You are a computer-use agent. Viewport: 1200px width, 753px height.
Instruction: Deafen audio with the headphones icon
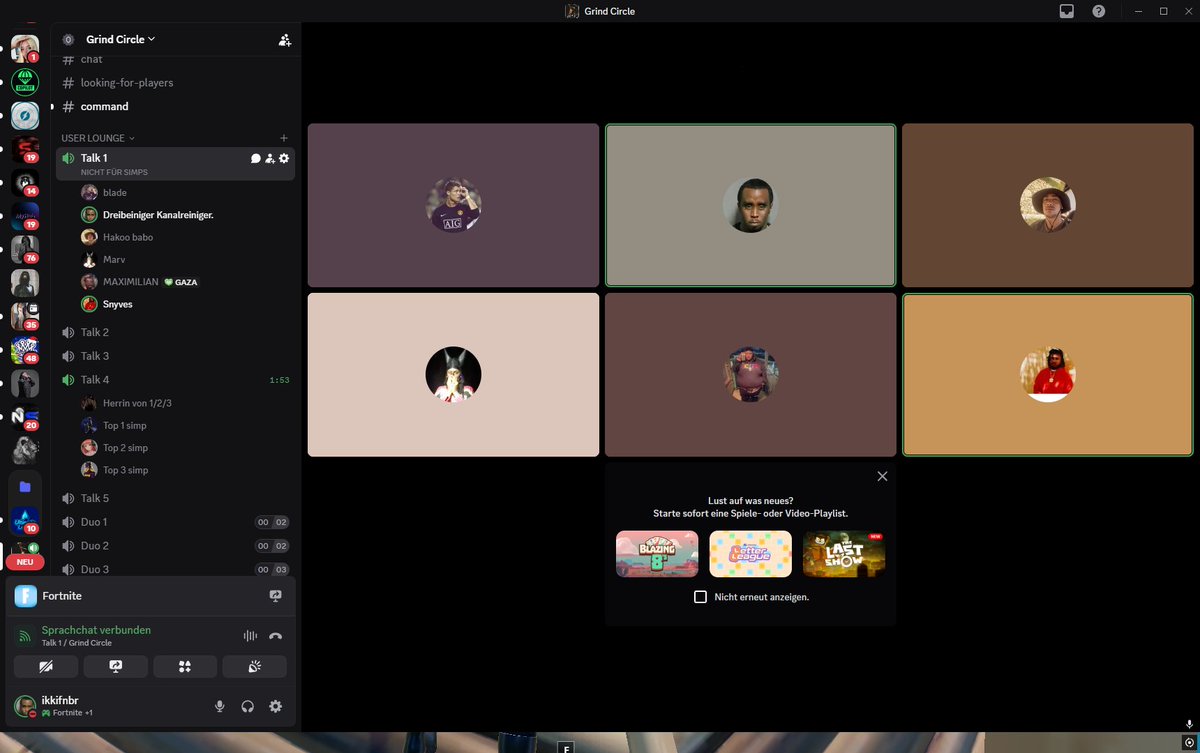[x=248, y=706]
